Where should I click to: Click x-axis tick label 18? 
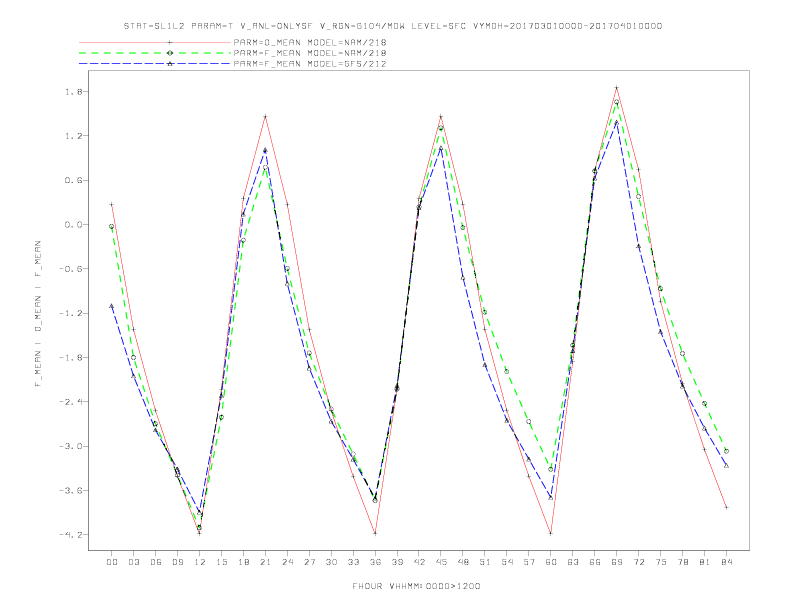243,562
